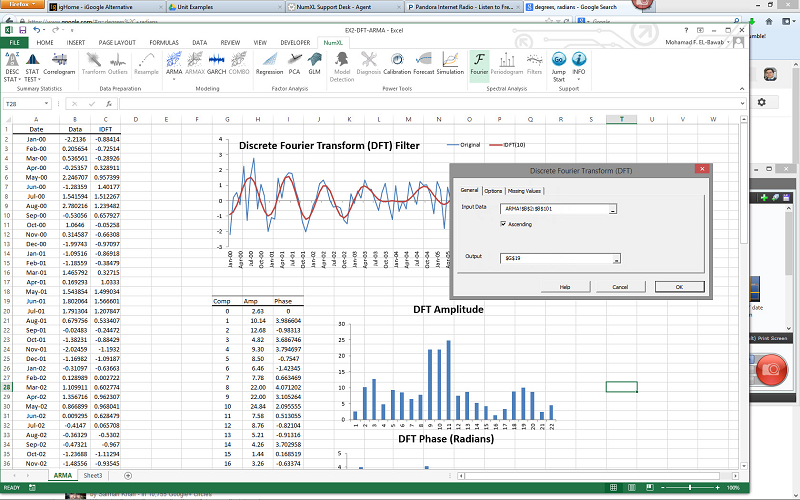Uncheck the Ascending checkbox
Screen dimensions: 800x500
[503, 224]
